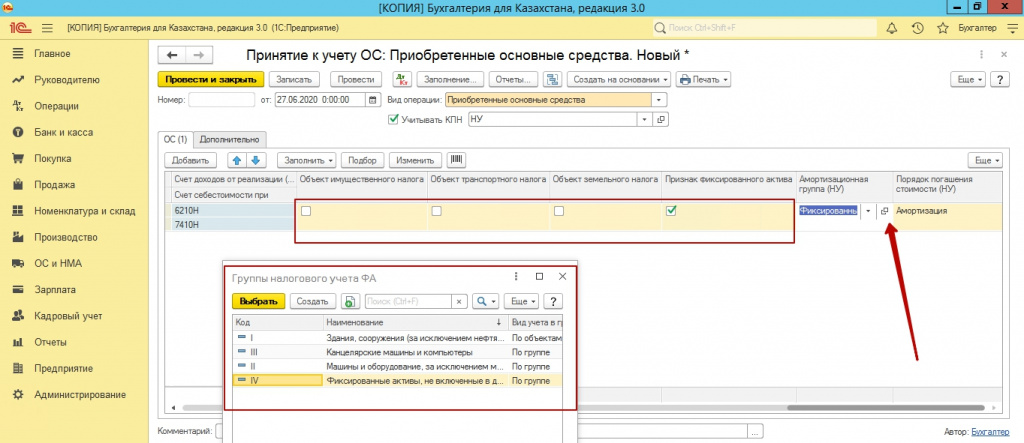Open document structure icon next to Отчеты

(x=553, y=79)
